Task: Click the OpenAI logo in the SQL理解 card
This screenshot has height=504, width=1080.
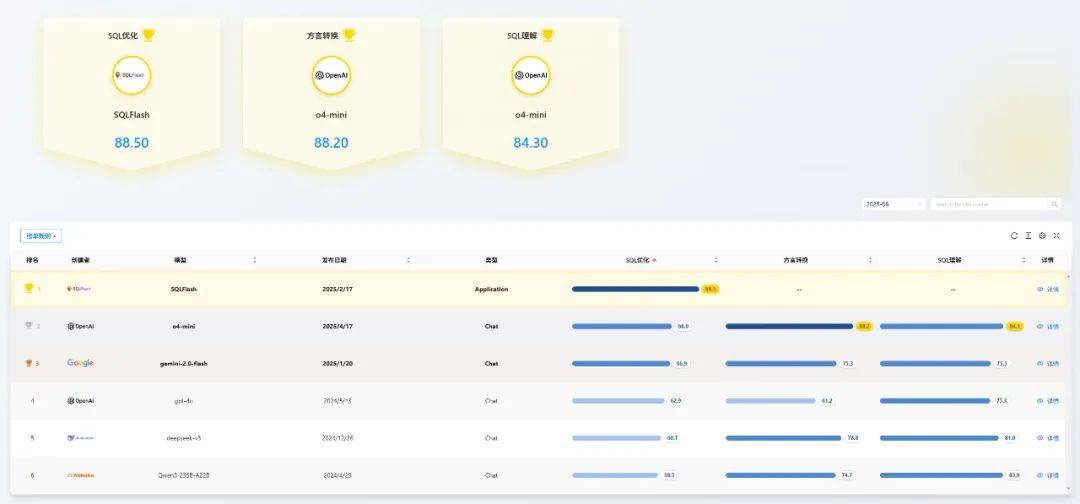Action: 530,75
